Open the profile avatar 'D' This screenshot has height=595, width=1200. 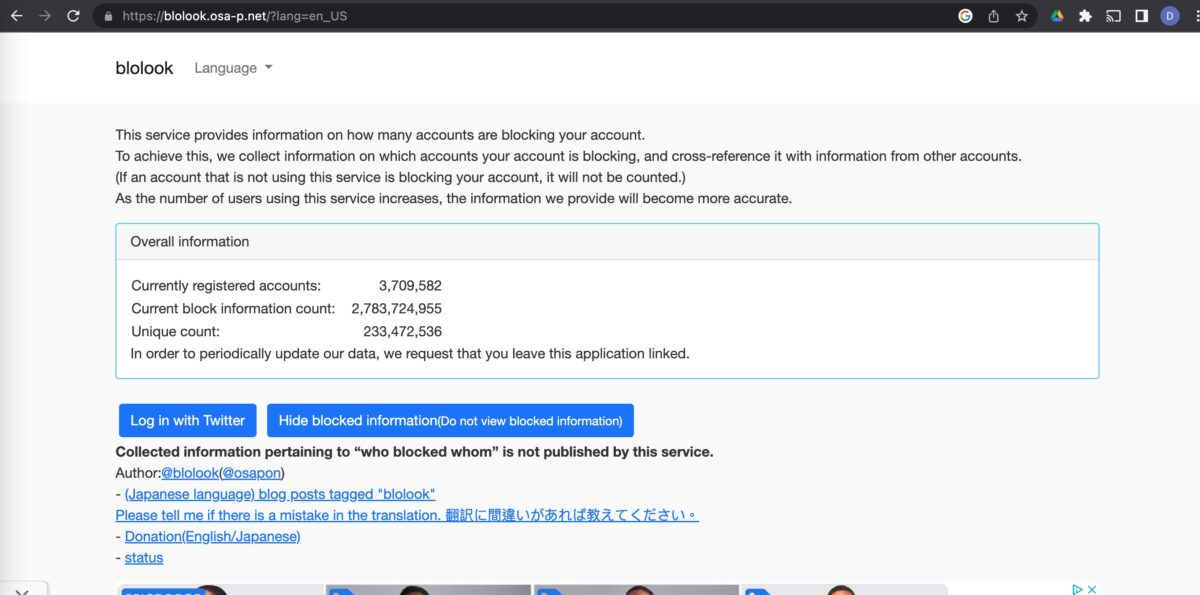pos(1169,16)
